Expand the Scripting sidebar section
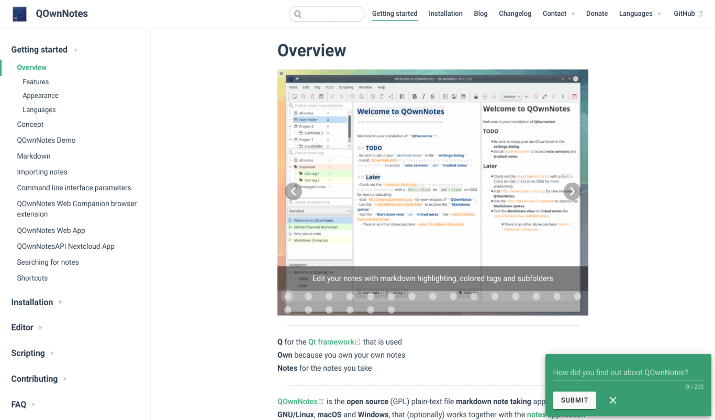This screenshot has width=715, height=420. pos(32,353)
